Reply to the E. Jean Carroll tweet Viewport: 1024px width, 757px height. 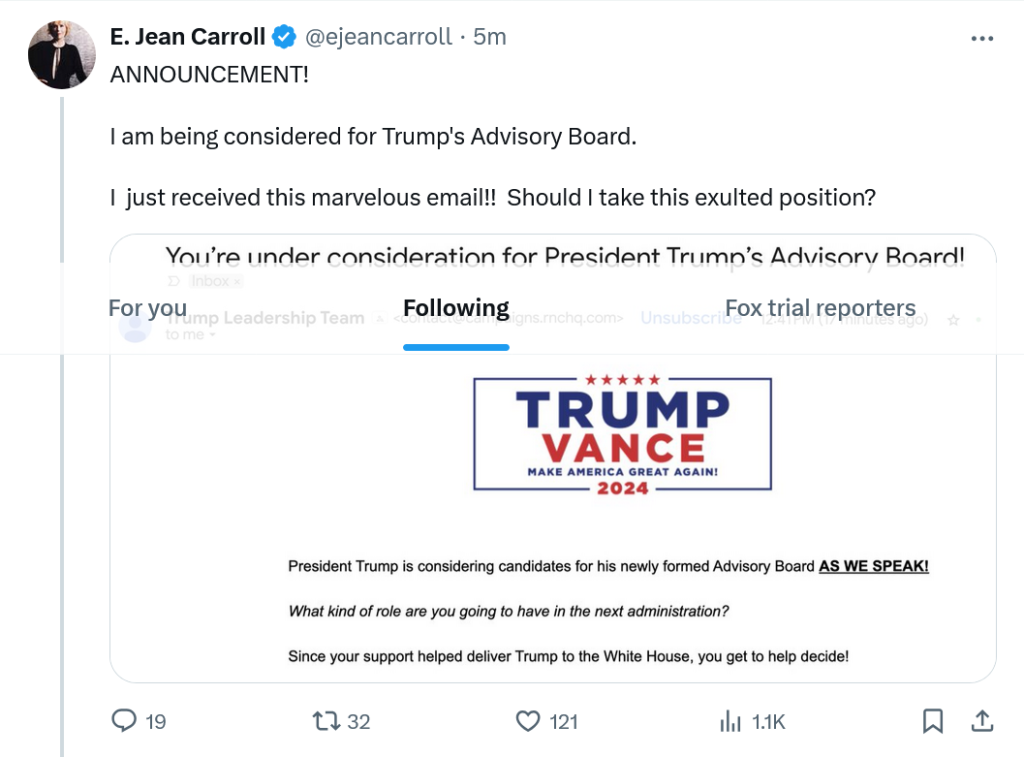[x=124, y=721]
